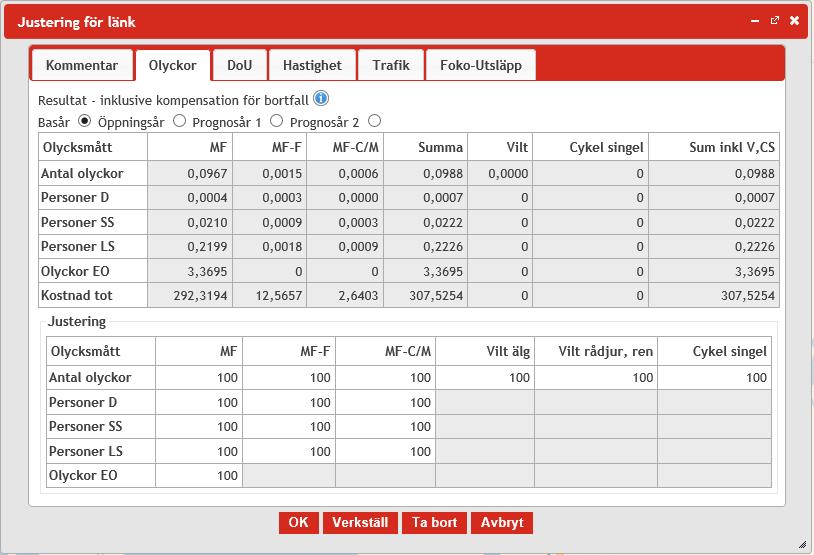The width and height of the screenshot is (814, 555).
Task: Switch to the Kommentar tab
Action: point(82,65)
